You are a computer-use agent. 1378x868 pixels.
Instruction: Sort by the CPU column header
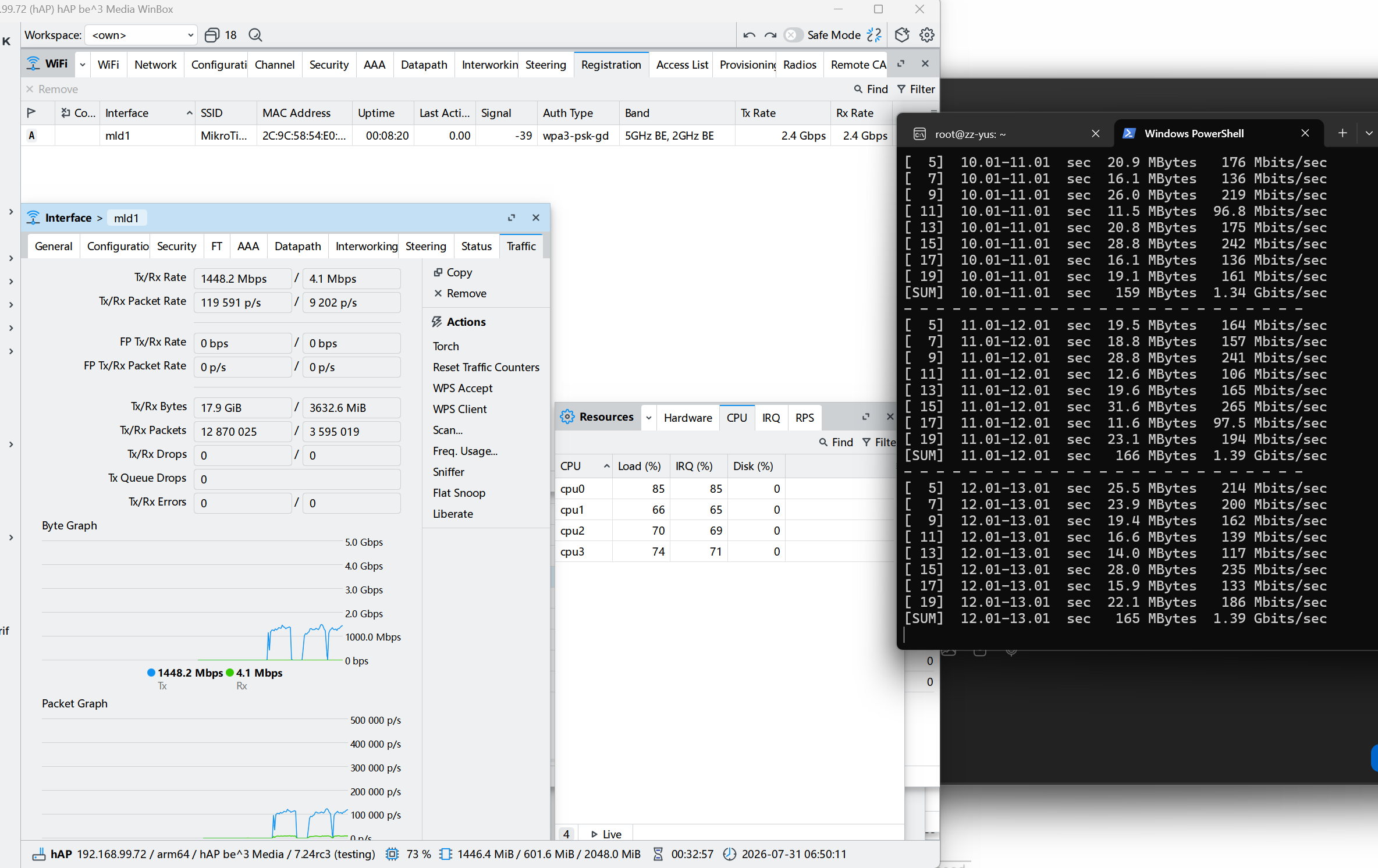pos(584,466)
